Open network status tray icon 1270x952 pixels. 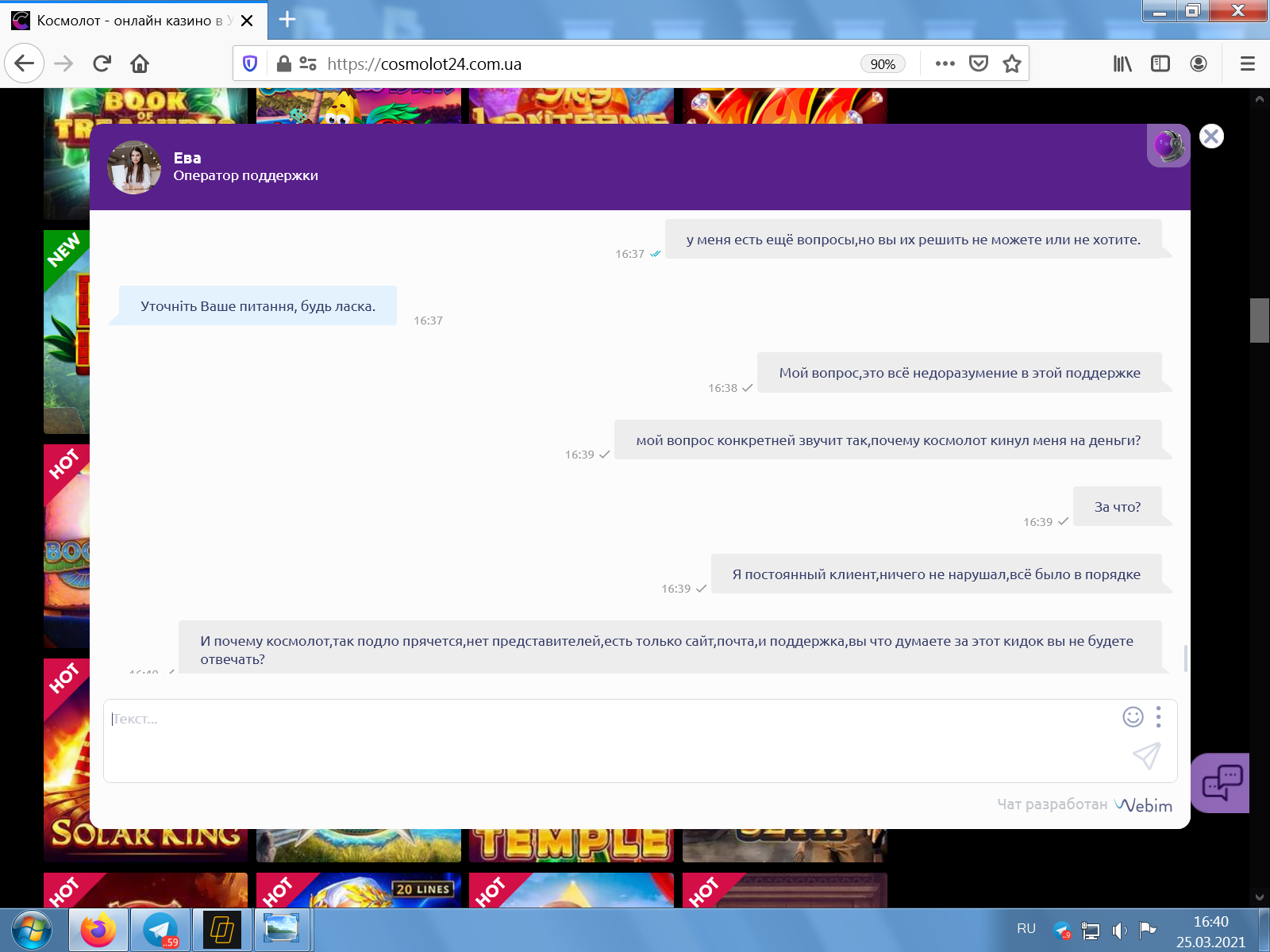[x=1091, y=931]
